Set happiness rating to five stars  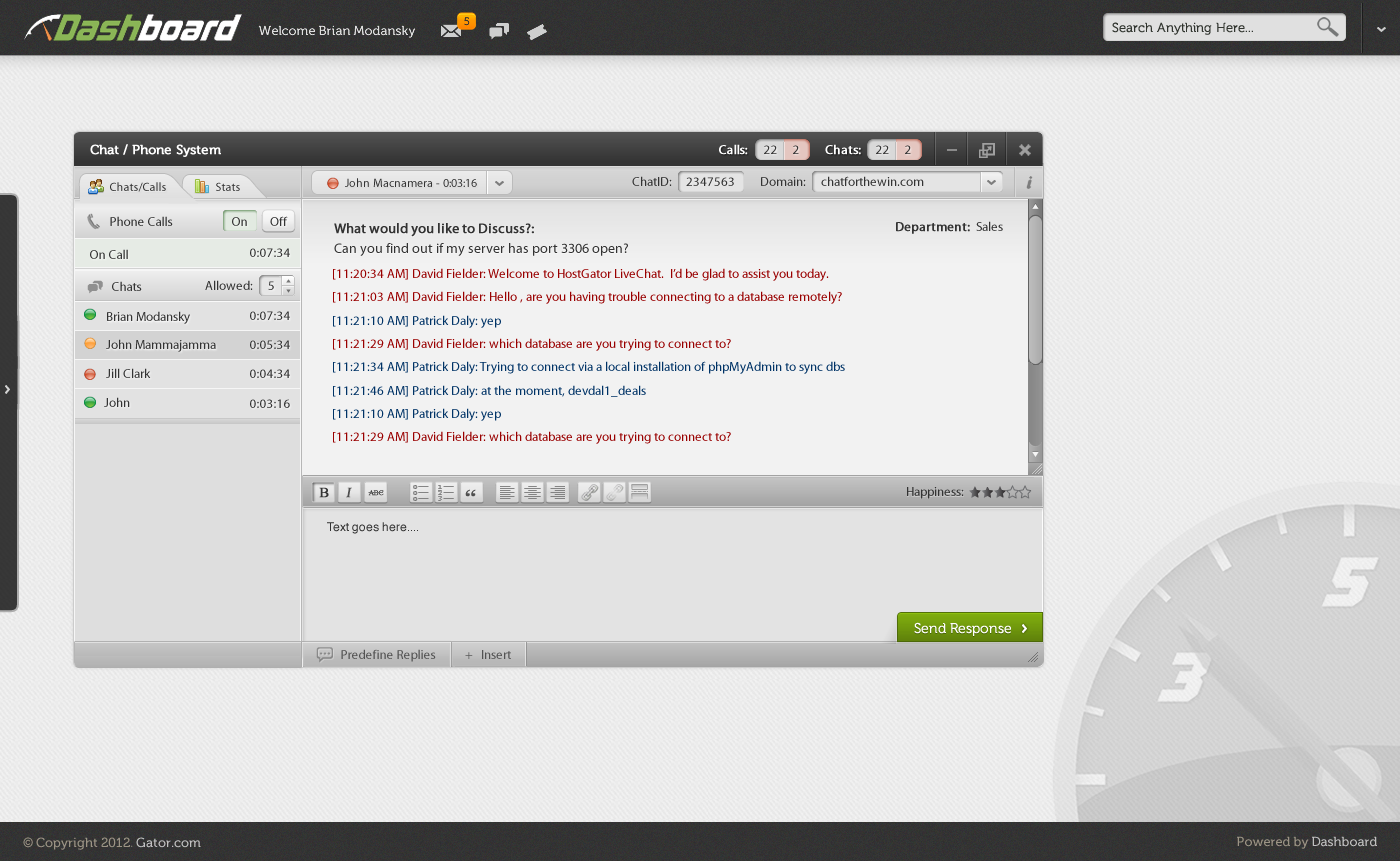pyautogui.click(x=1025, y=492)
